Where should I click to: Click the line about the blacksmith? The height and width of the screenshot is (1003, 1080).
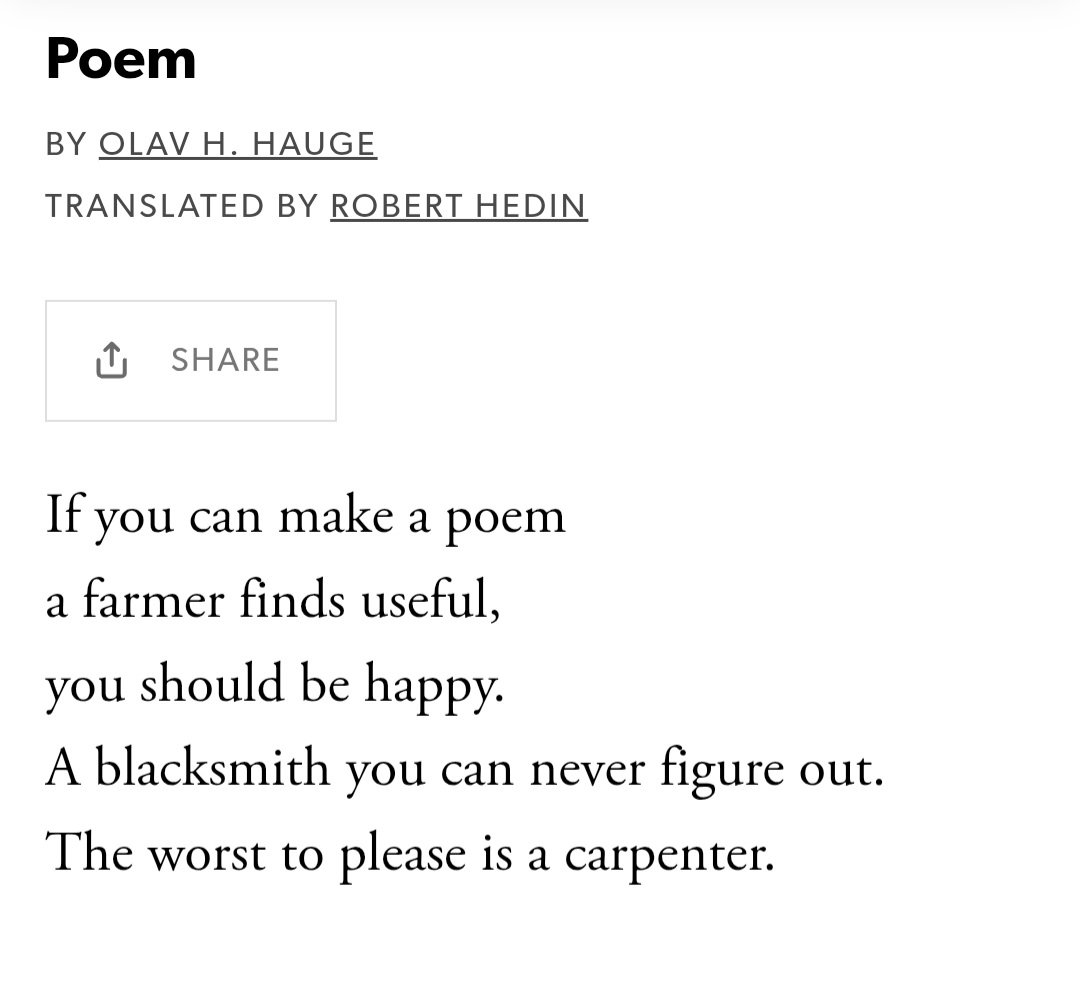coord(464,769)
